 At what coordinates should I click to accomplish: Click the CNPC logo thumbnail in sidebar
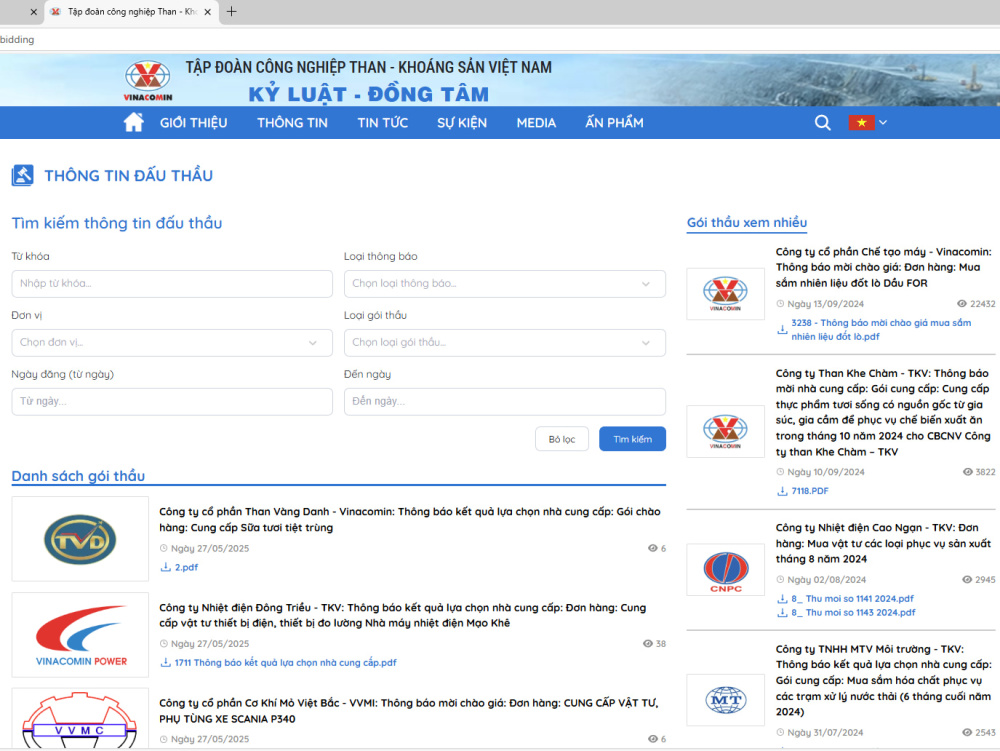click(726, 570)
